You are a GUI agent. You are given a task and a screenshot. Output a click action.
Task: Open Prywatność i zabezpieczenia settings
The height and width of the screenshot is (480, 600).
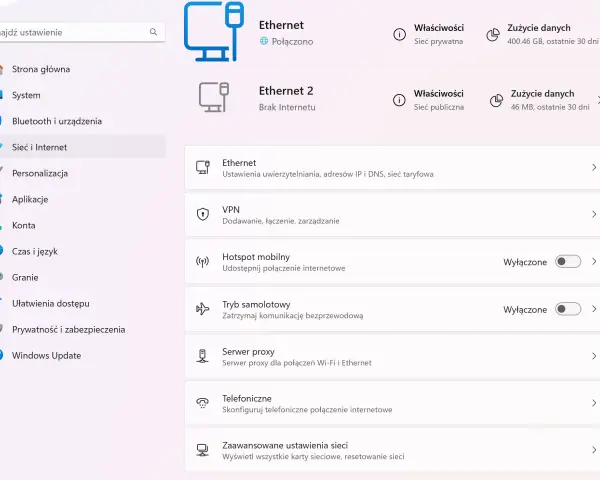82,330
